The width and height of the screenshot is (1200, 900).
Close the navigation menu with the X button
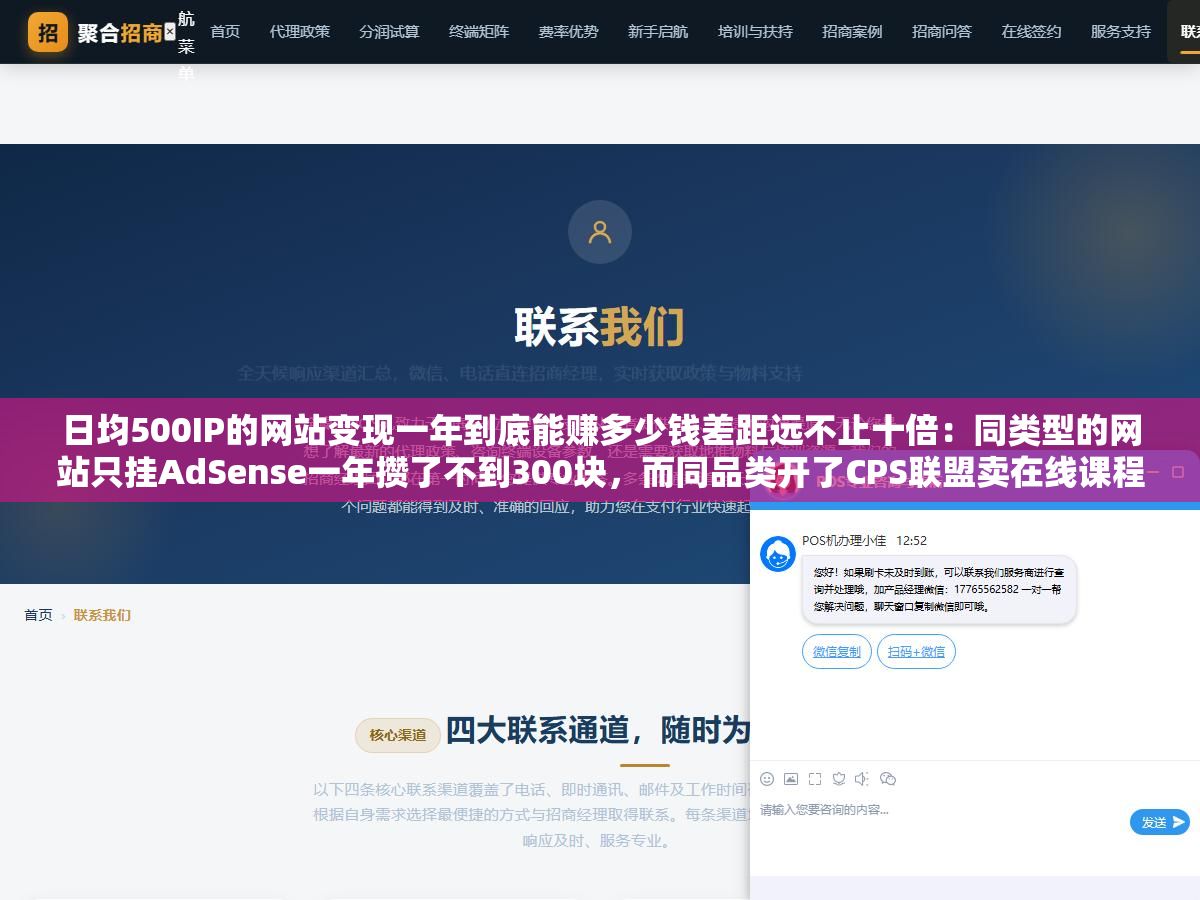[169, 32]
